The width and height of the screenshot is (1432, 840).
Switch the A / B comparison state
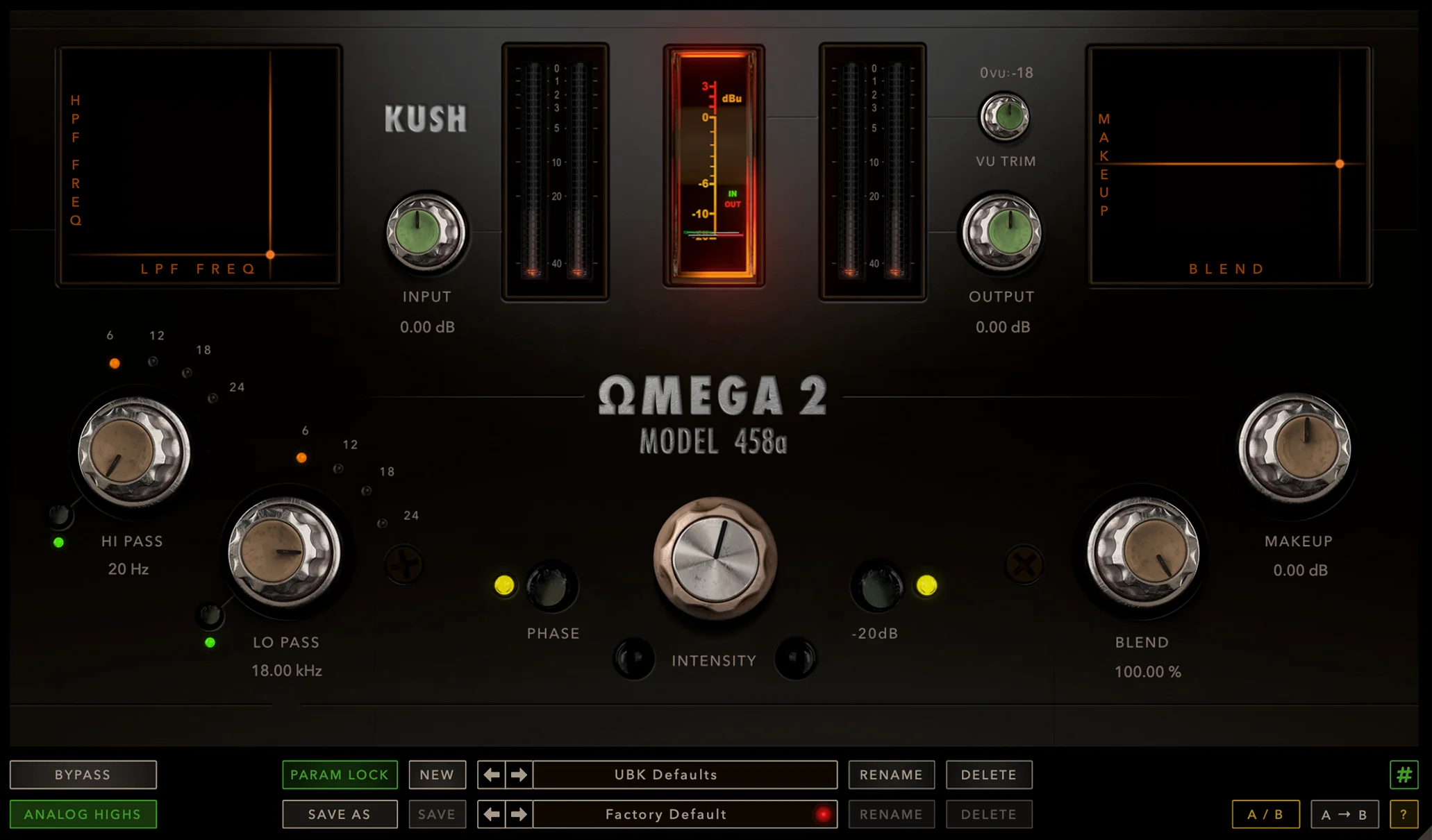coord(1265,814)
